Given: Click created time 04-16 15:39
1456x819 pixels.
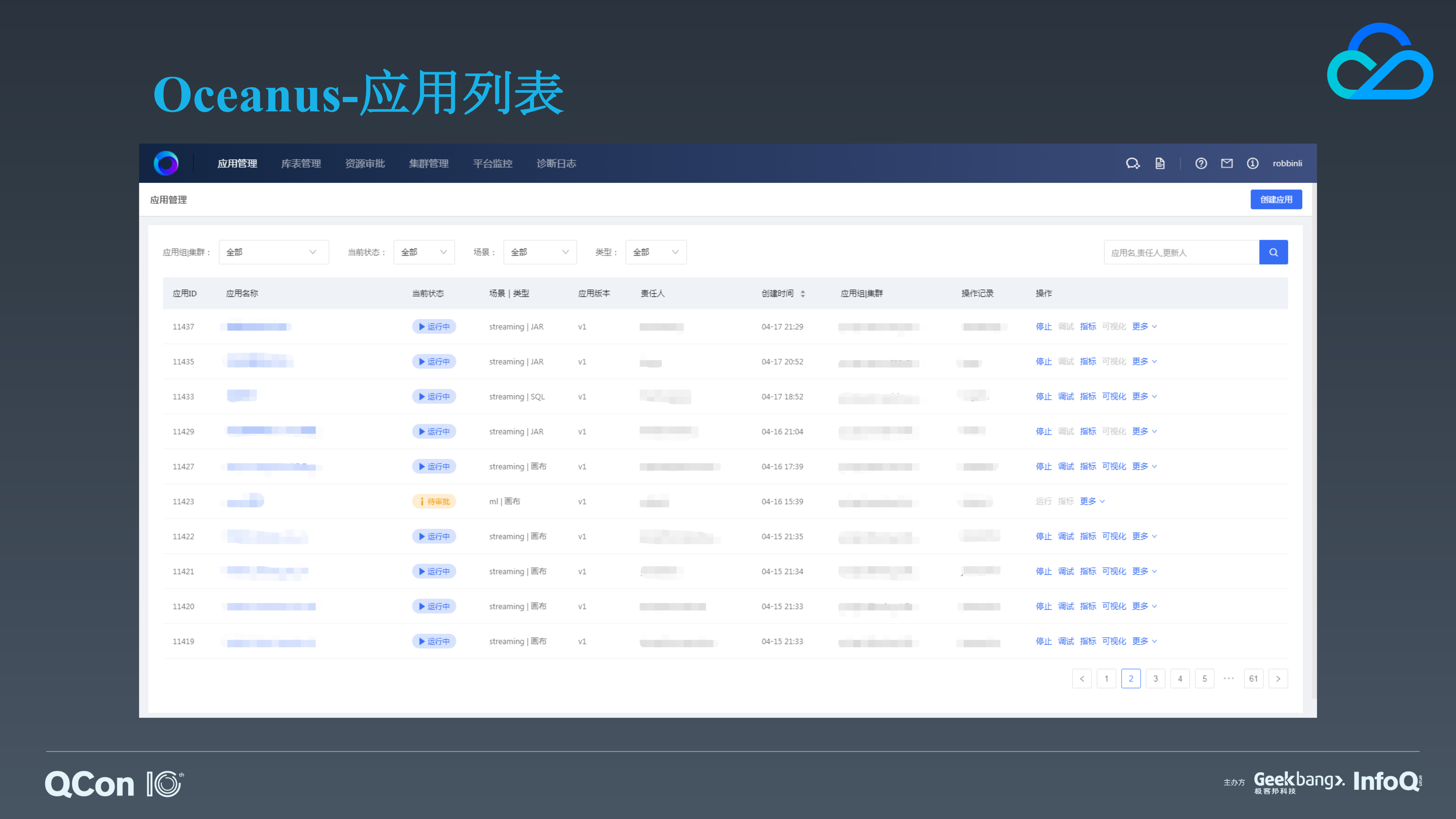Looking at the screenshot, I should (782, 501).
